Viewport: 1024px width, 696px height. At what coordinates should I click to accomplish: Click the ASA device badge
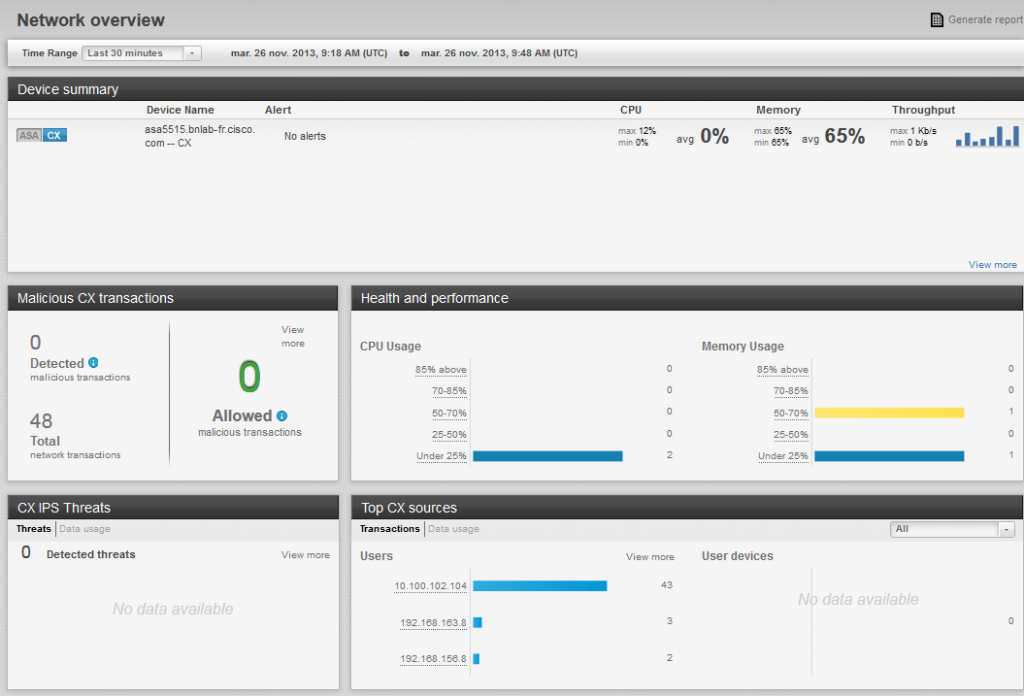(x=29, y=135)
